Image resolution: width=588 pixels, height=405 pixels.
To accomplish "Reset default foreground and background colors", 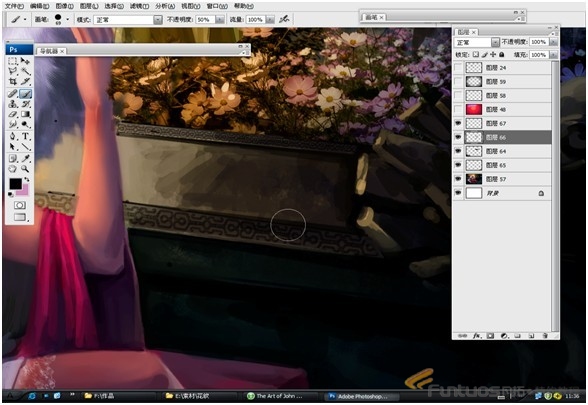I will pos(11,194).
